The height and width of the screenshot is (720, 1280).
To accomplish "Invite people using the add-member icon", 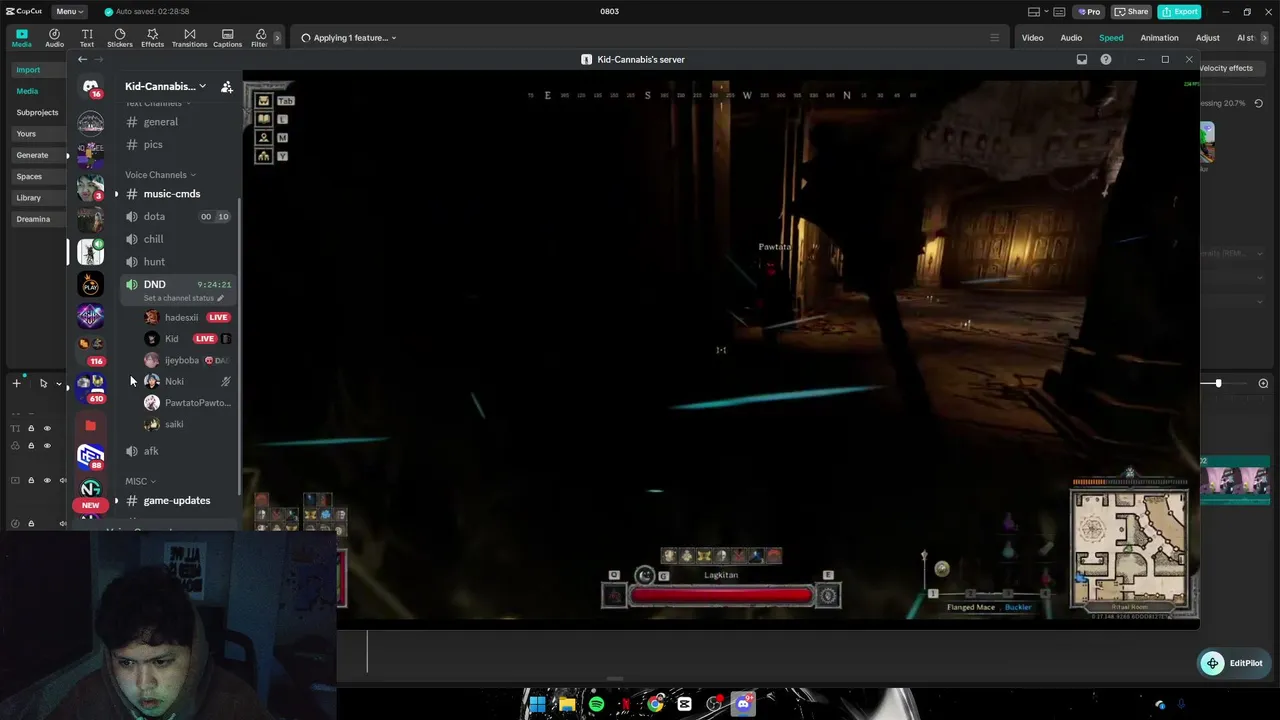I will [x=227, y=87].
